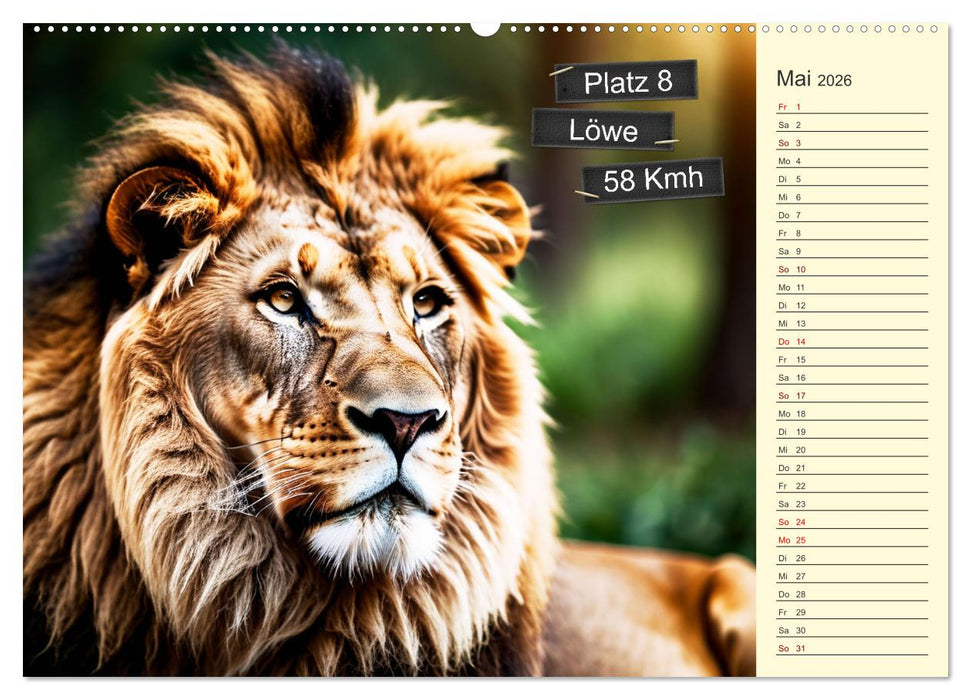Viewport: 971px width, 700px height.
Task: Choose the So 10 day entry
Action: pyautogui.click(x=851, y=269)
